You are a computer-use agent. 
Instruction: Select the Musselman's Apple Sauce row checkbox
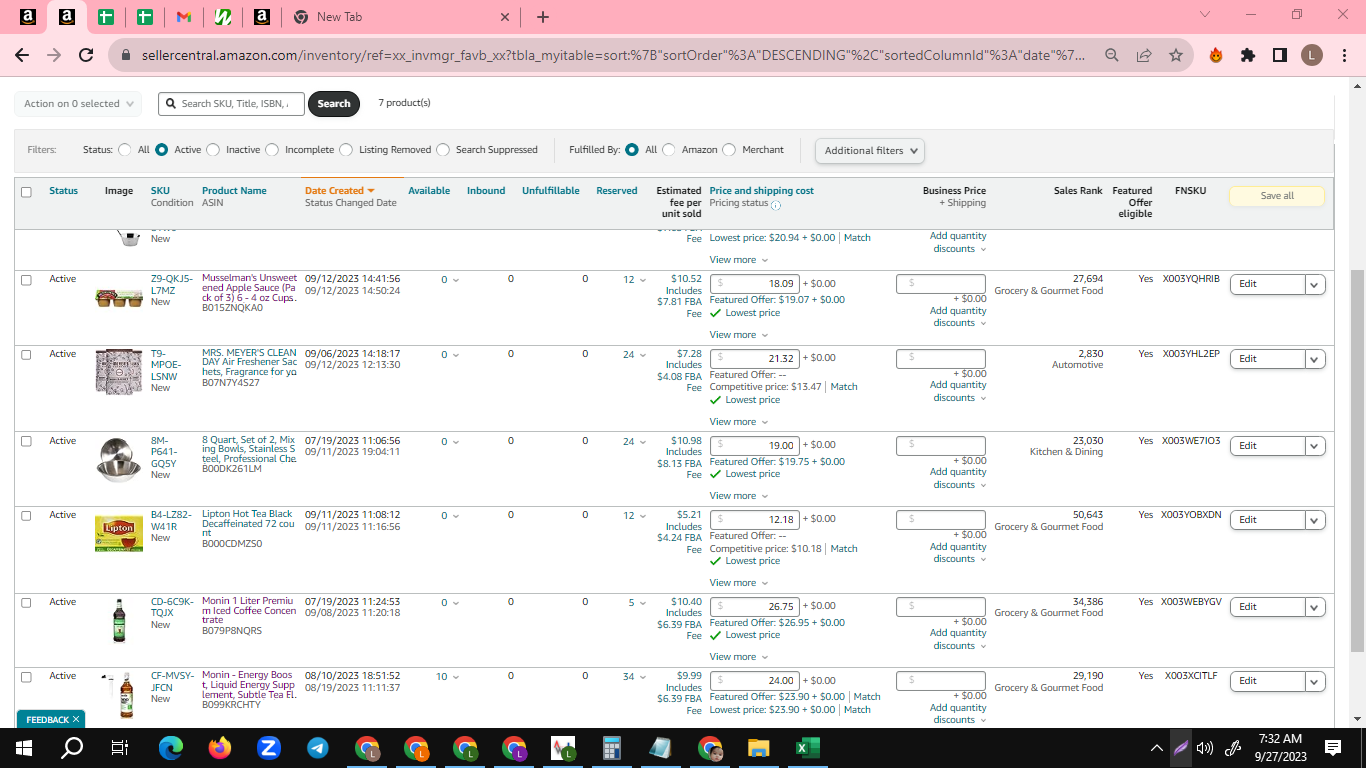26,280
